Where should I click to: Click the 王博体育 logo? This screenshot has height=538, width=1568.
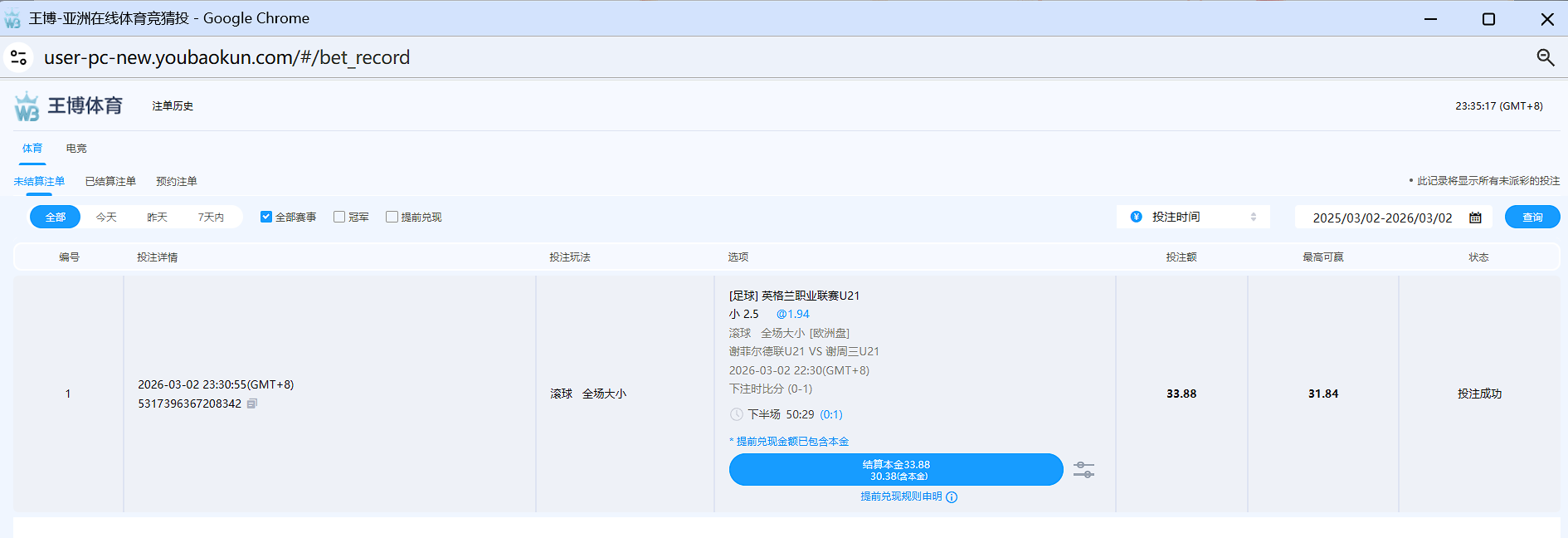[x=68, y=106]
